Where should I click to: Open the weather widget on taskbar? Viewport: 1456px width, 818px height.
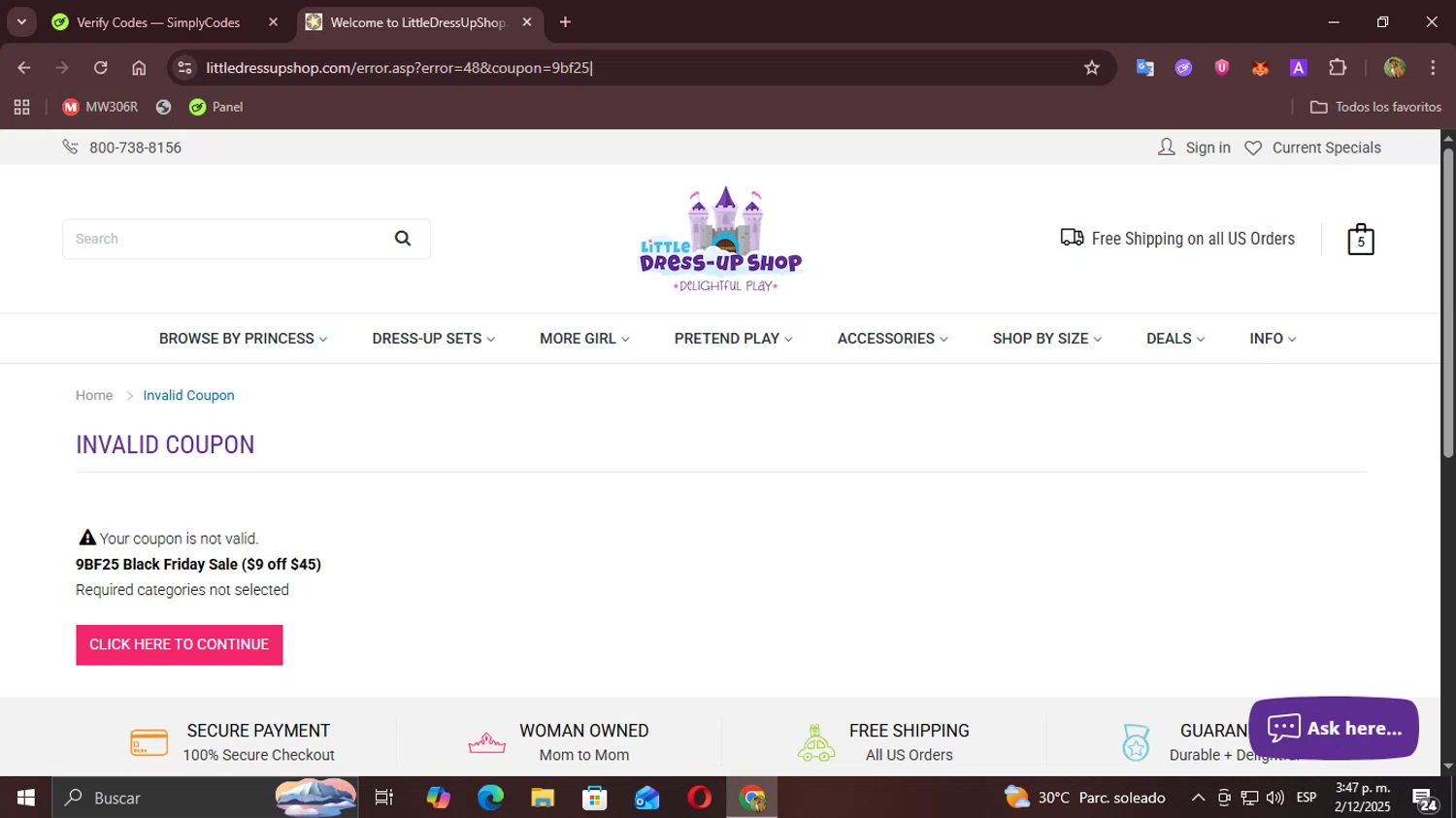pos(1085,798)
